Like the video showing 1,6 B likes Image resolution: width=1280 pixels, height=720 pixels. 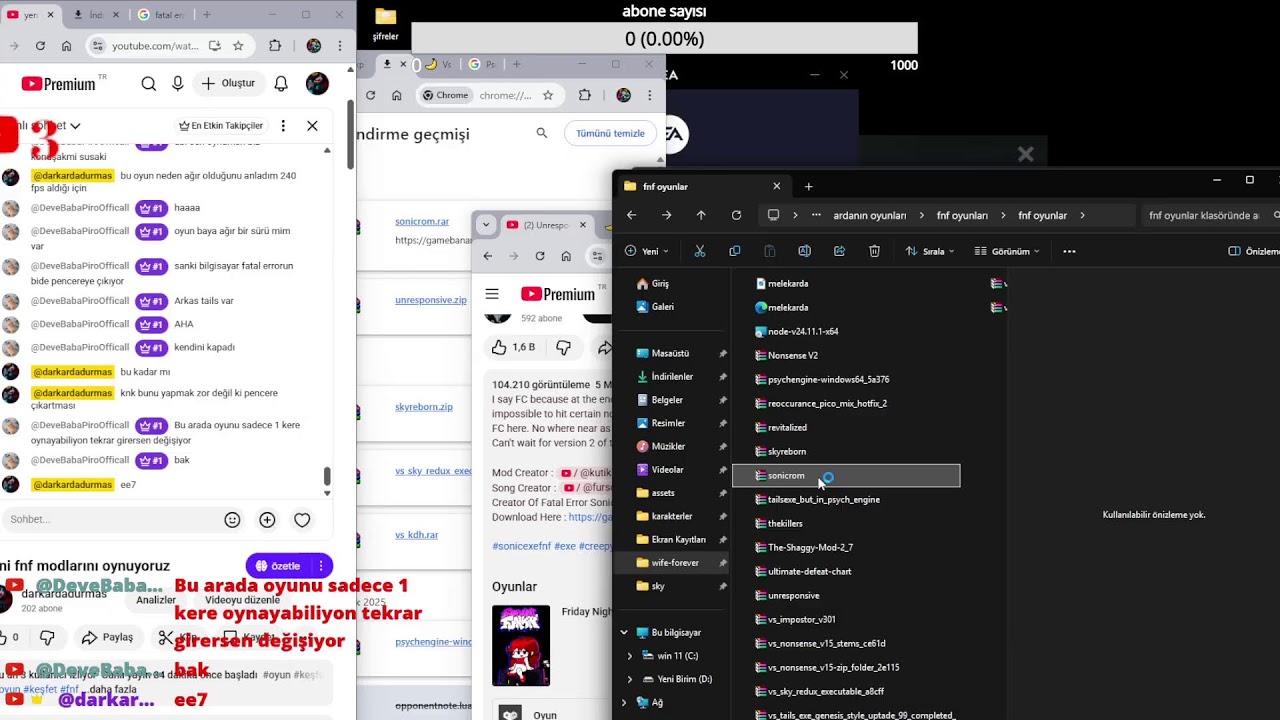pyautogui.click(x=513, y=347)
